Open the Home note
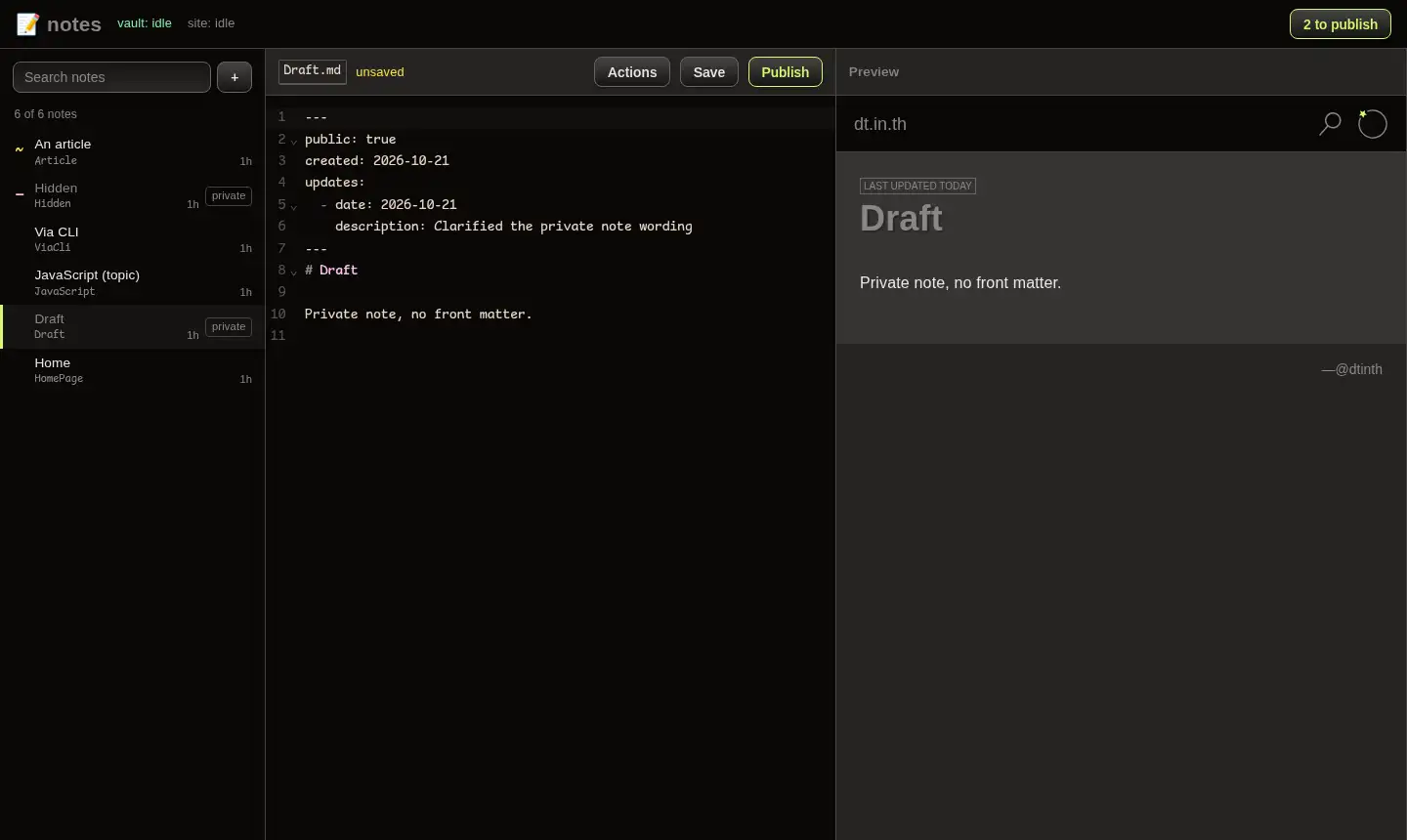The image size is (1407, 840). tap(133, 370)
